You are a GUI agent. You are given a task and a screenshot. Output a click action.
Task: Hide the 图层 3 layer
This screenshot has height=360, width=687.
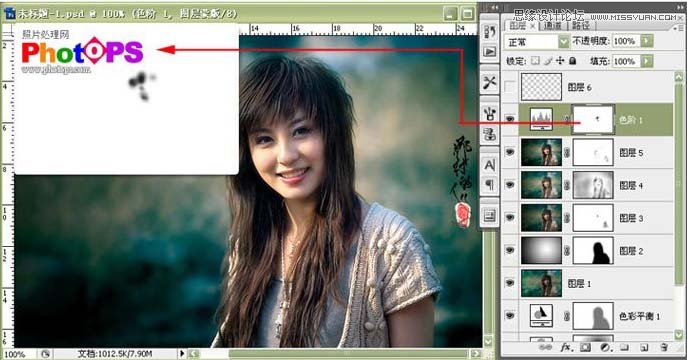510,217
